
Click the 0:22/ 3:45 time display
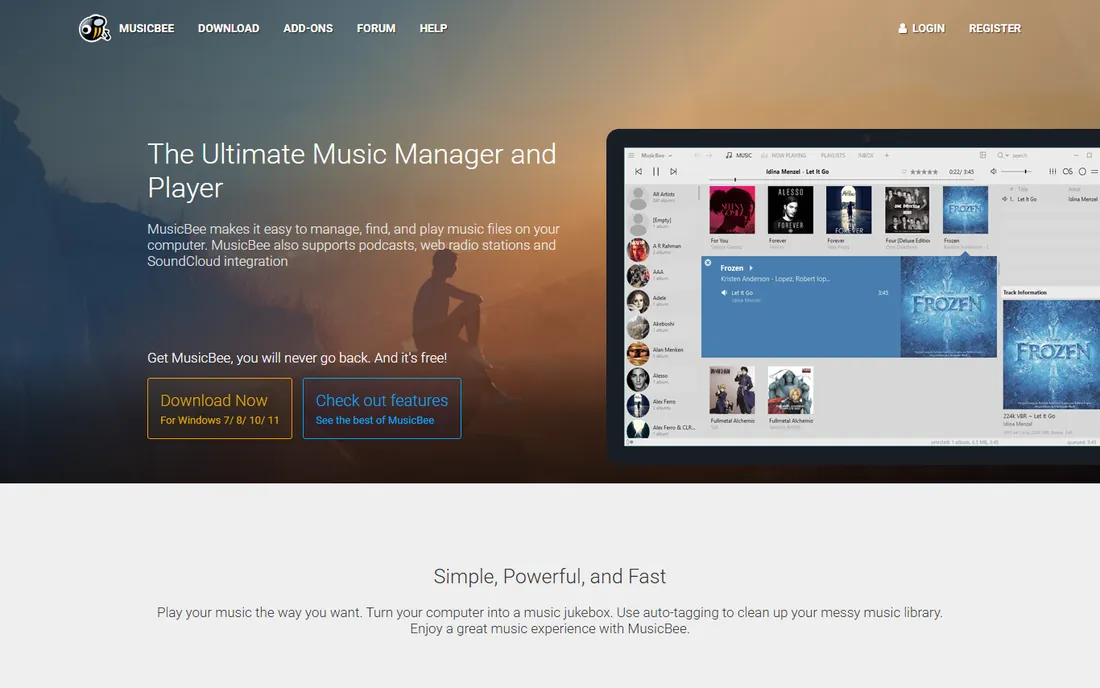(x=961, y=171)
